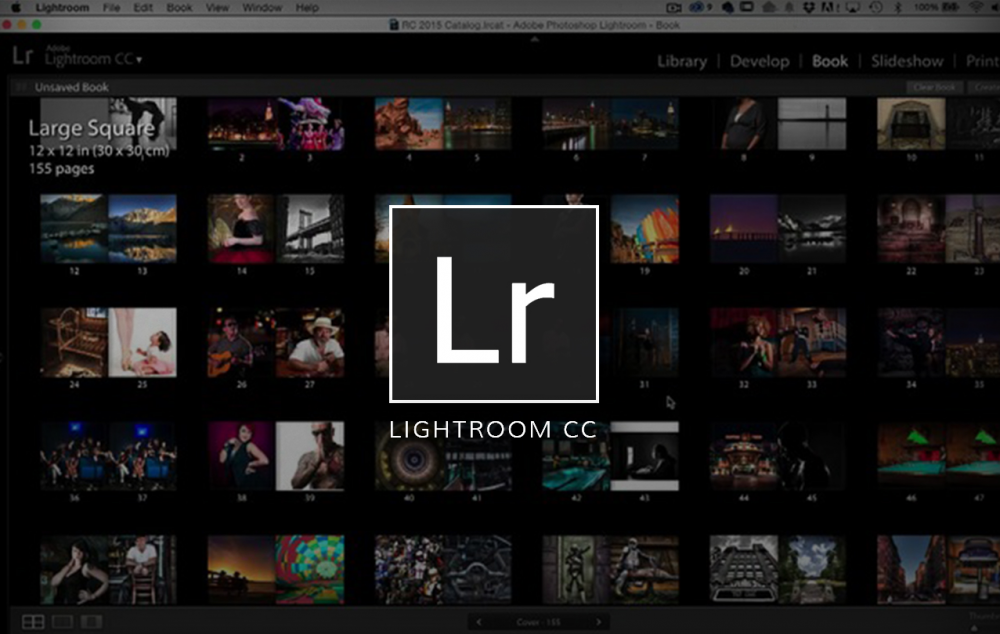Switch to the Develop module
Screen dimensions: 1000x634
click(760, 61)
